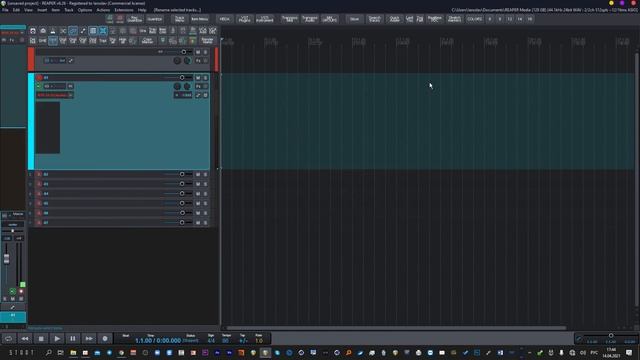The width and height of the screenshot is (640, 360).
Task: Toggle record arm on track 01
Action: click(x=39, y=78)
